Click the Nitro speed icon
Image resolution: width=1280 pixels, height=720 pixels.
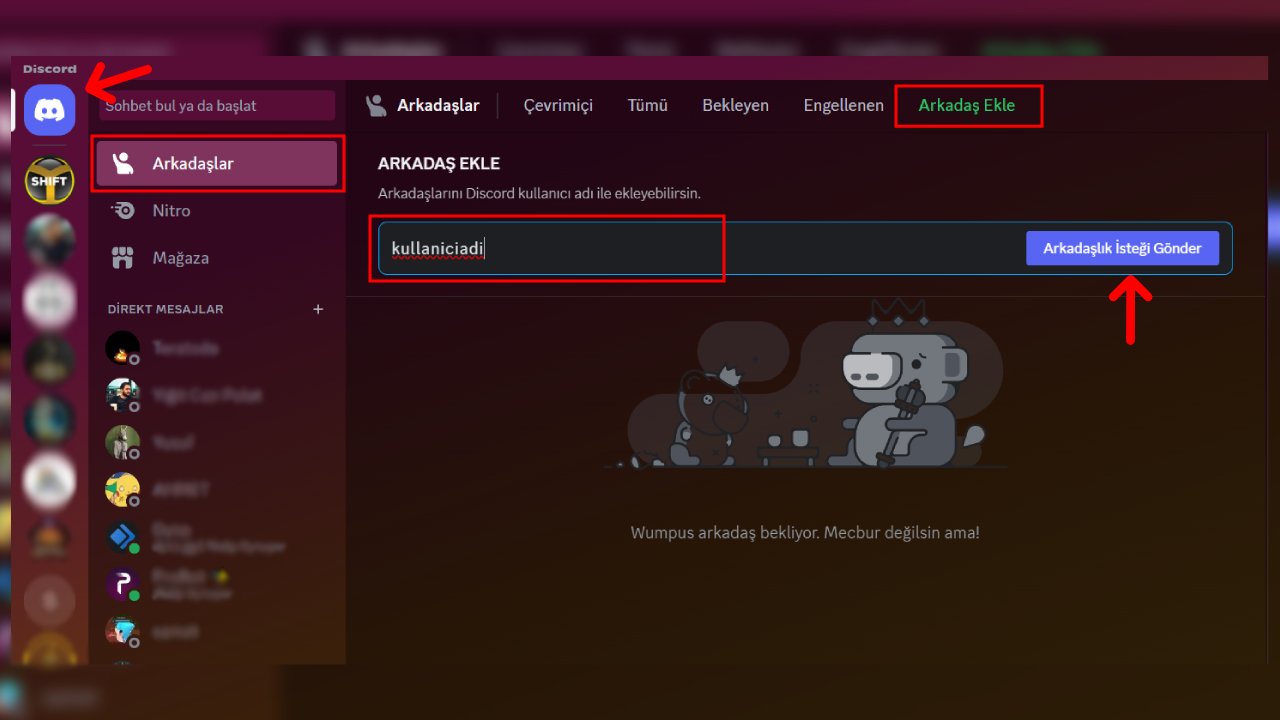point(123,210)
